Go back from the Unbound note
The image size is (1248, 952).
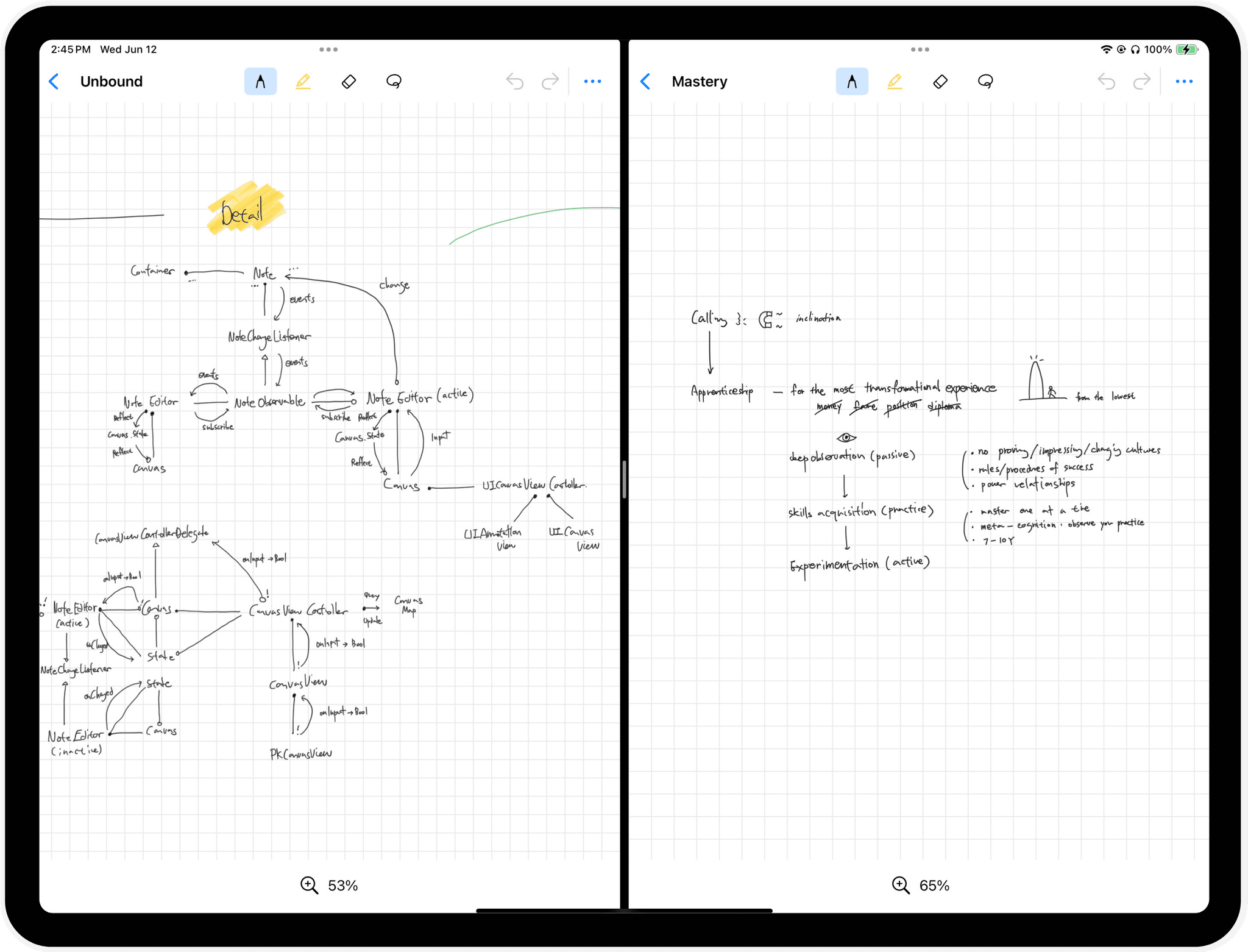click(54, 82)
